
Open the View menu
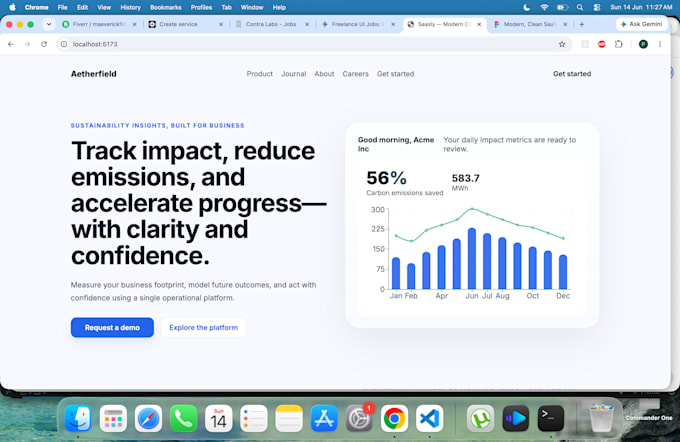click(x=104, y=7)
